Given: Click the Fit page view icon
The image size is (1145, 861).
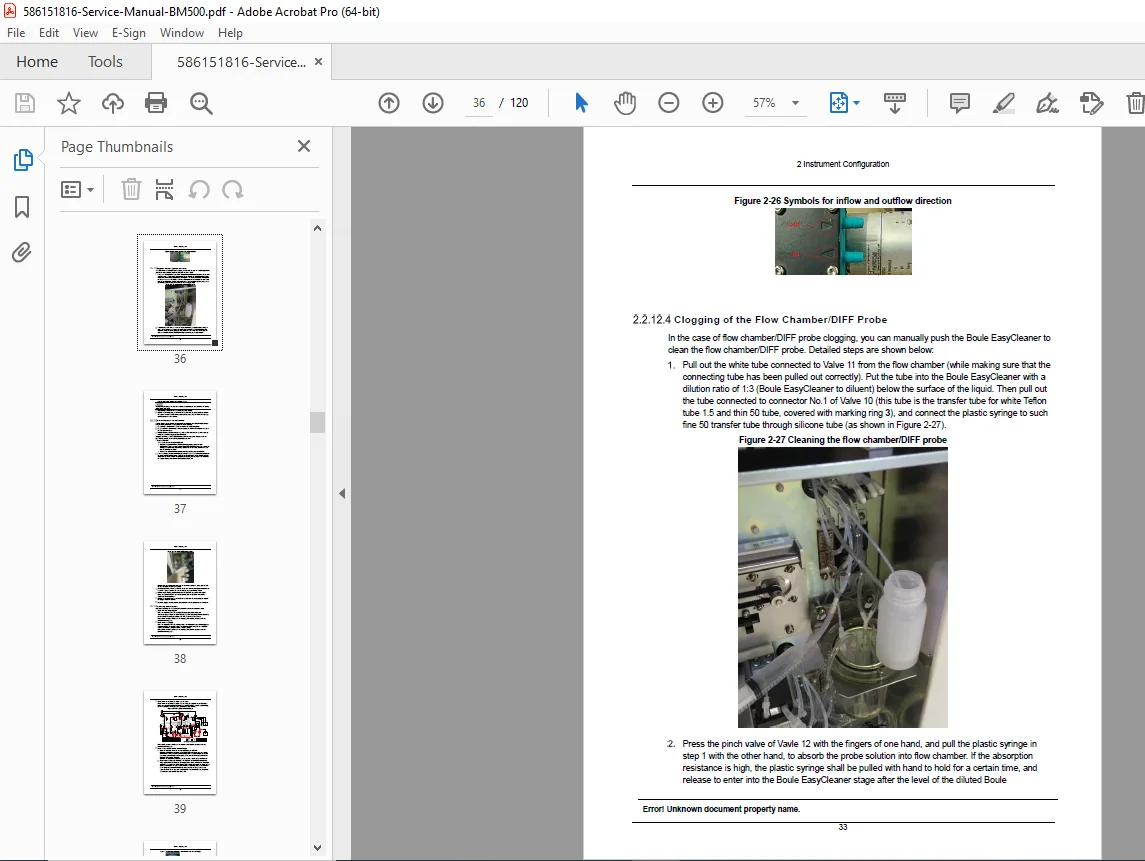Looking at the screenshot, I should point(838,103).
